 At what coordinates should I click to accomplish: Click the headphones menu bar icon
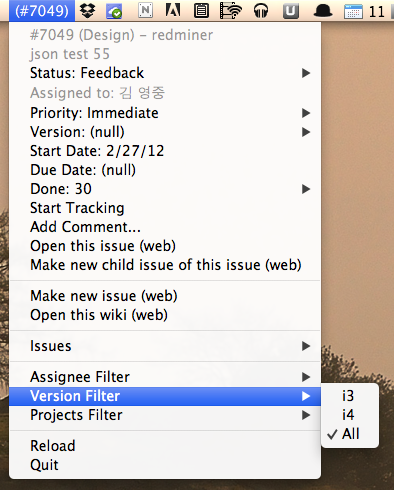point(260,11)
